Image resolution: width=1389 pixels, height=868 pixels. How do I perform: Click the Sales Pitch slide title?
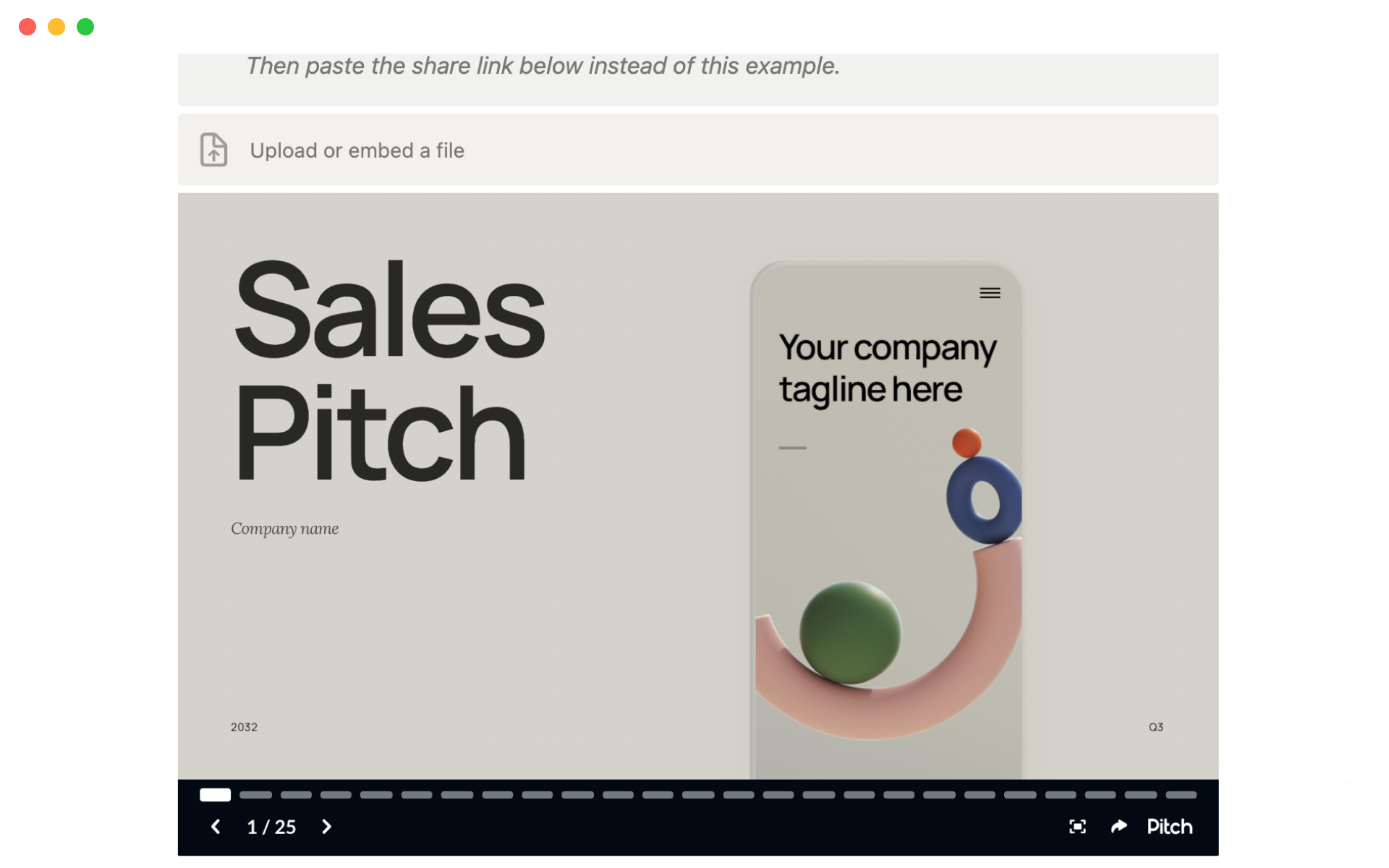[388, 370]
